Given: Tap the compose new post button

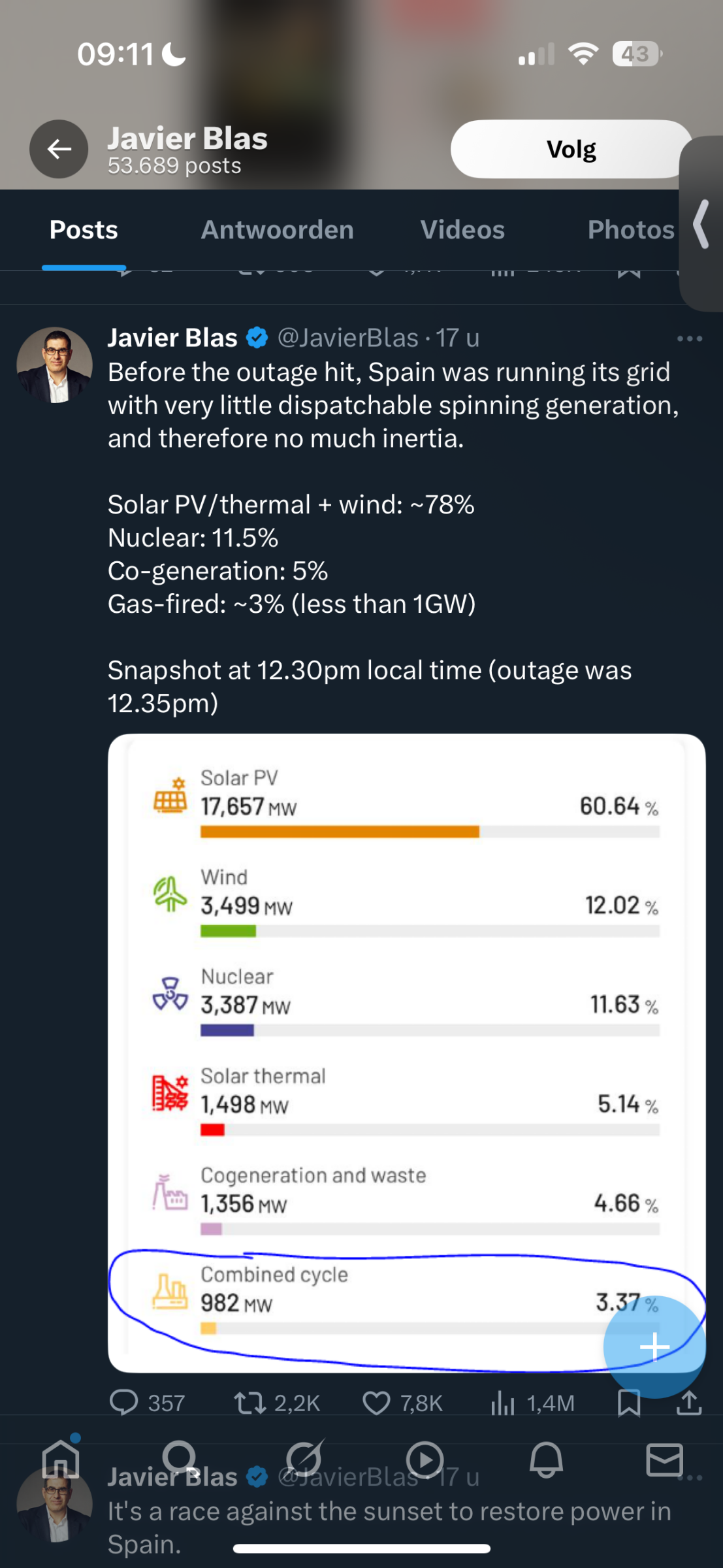Looking at the screenshot, I should (654, 1347).
